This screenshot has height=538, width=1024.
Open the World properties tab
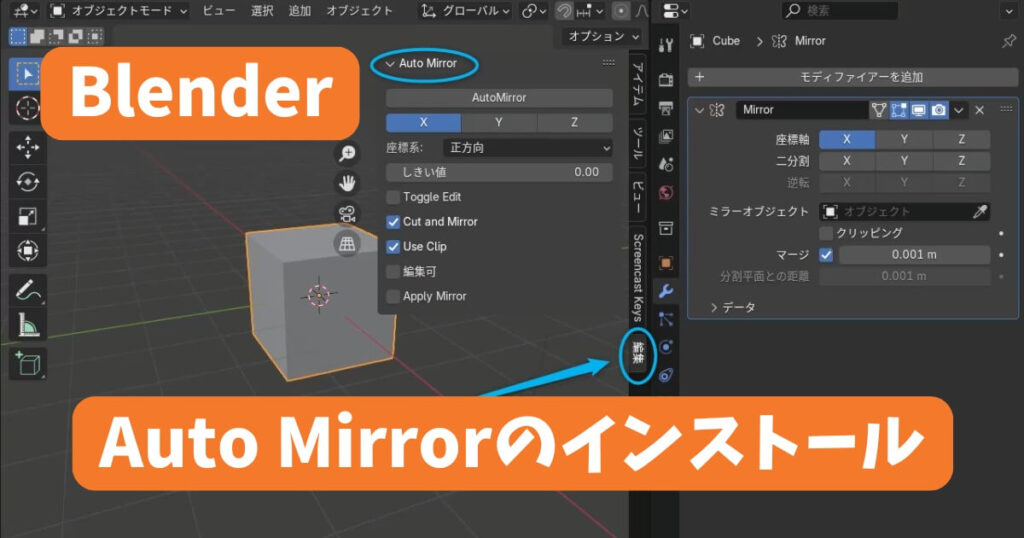(665, 193)
